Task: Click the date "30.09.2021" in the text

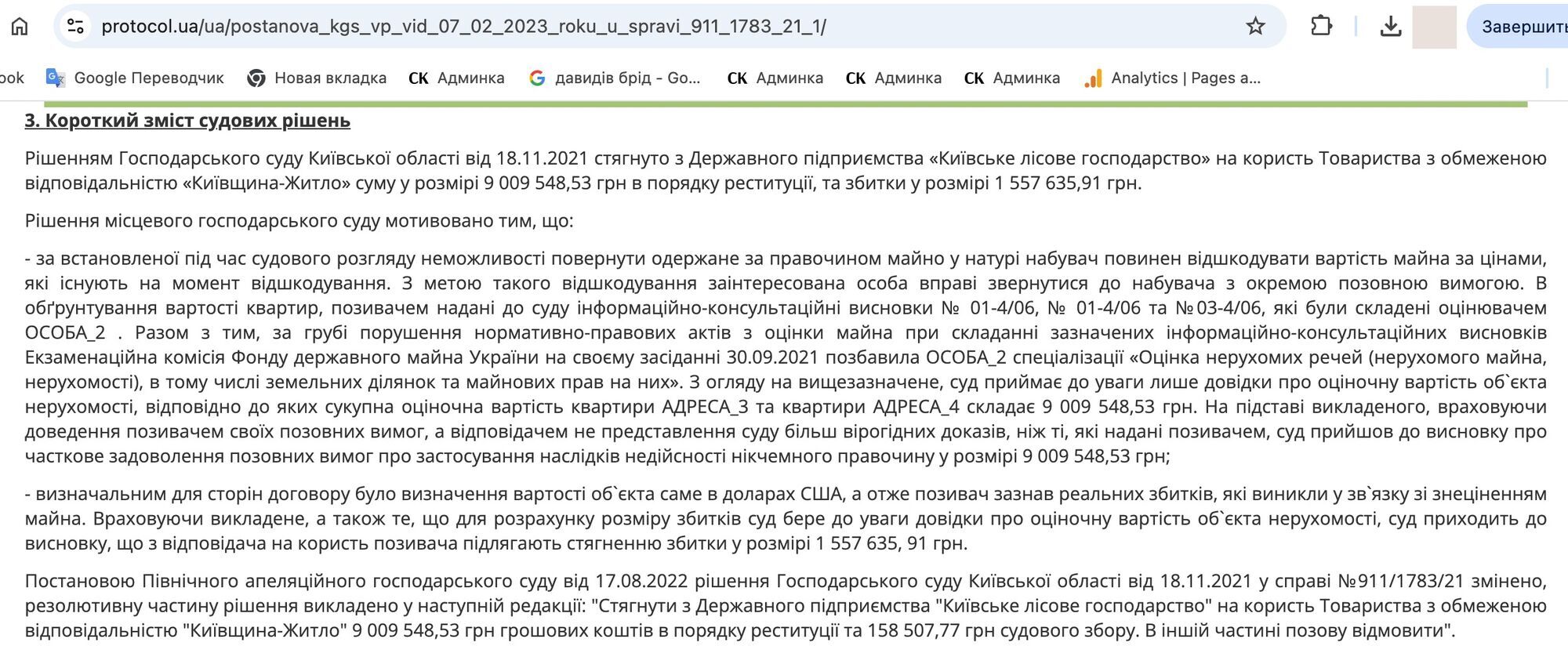Action: [x=772, y=358]
